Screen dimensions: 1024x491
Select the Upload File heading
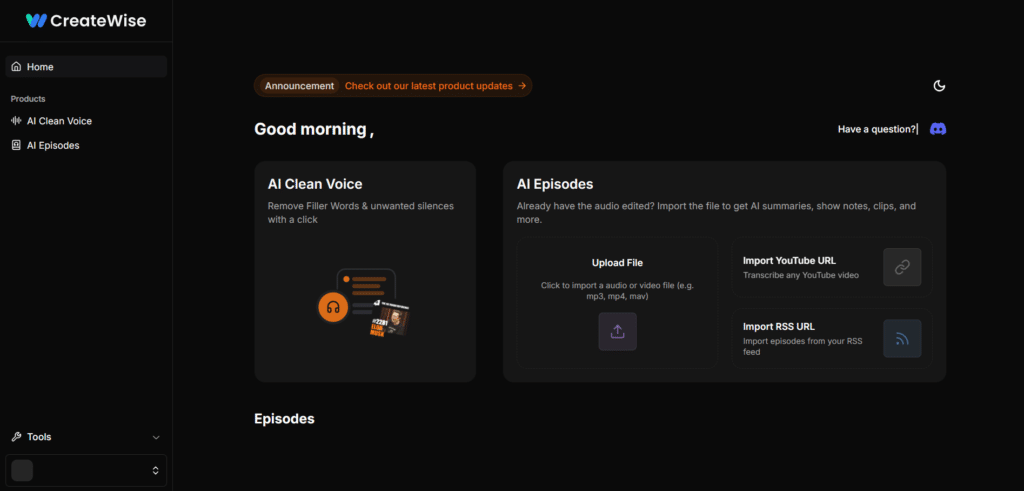click(617, 263)
